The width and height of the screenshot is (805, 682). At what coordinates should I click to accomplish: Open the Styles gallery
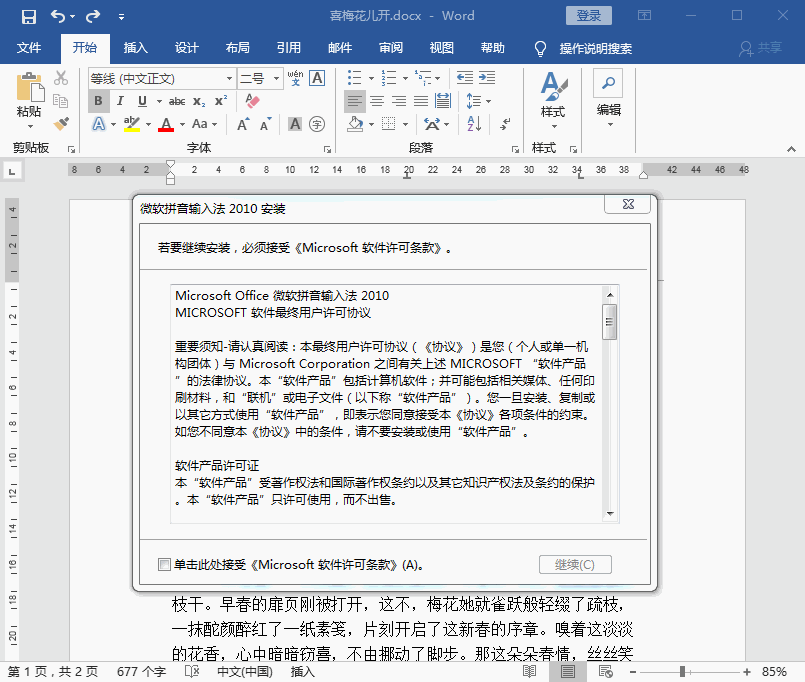(x=553, y=101)
